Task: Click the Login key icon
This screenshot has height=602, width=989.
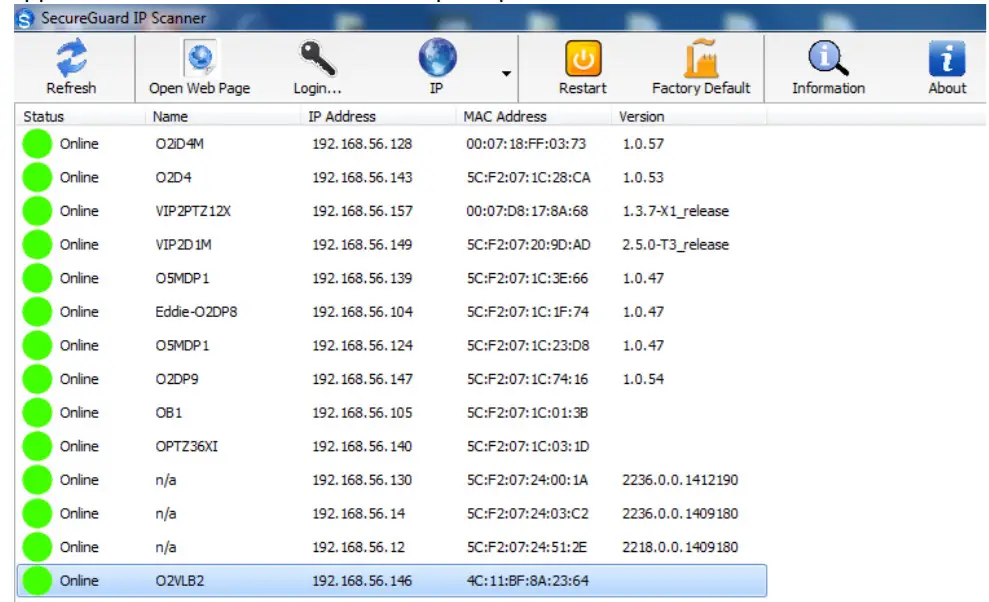Action: pyautogui.click(x=317, y=58)
